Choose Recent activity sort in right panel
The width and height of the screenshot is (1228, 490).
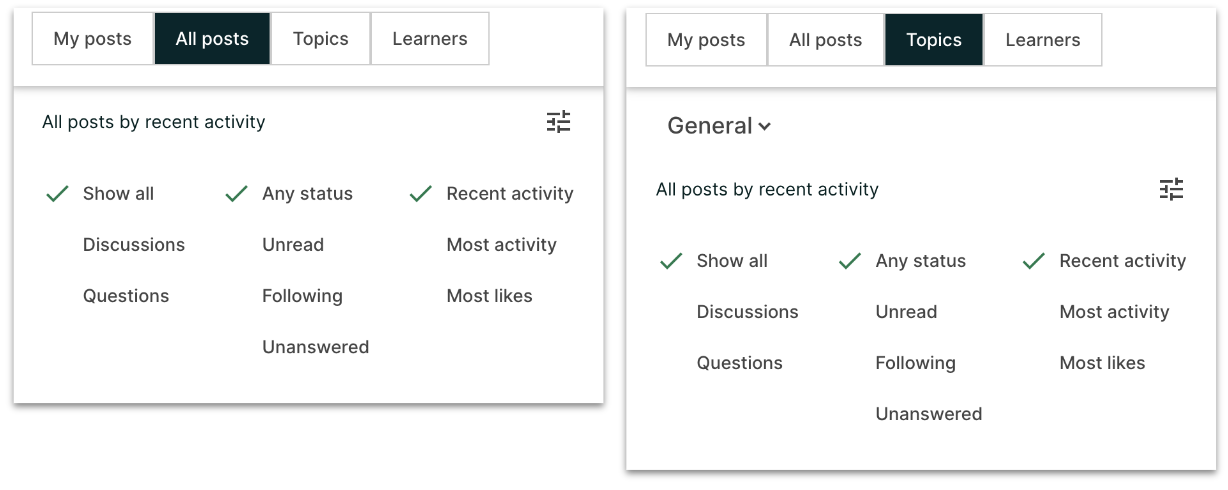1123,261
